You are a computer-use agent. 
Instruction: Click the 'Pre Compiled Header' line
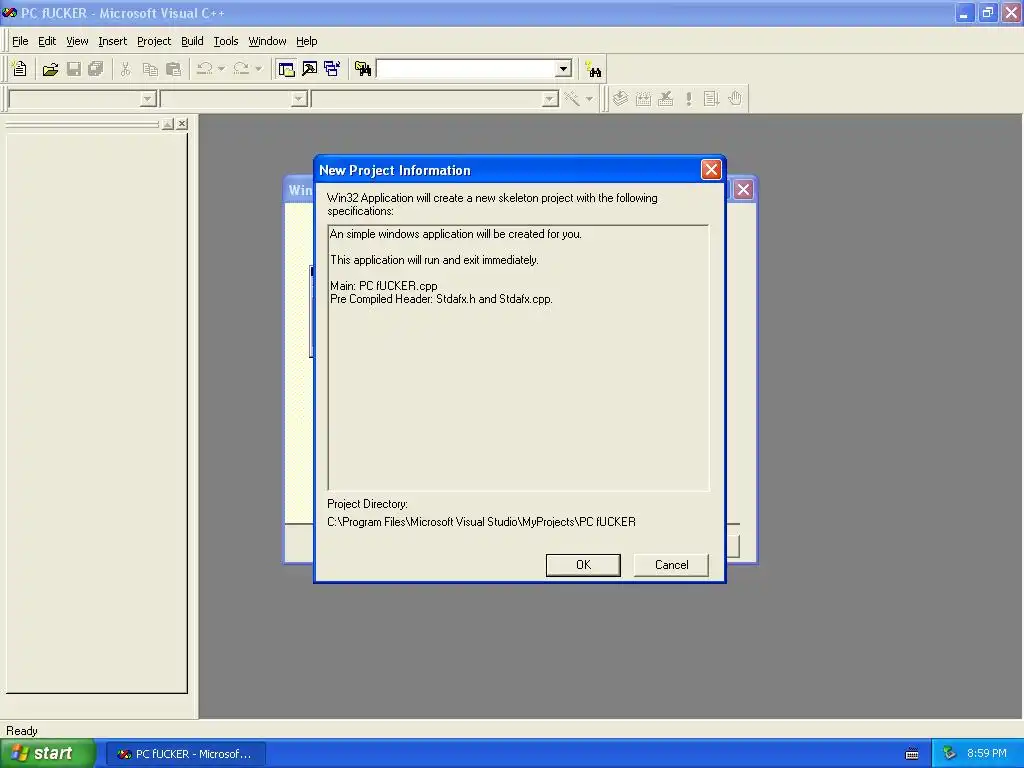[x=441, y=299]
